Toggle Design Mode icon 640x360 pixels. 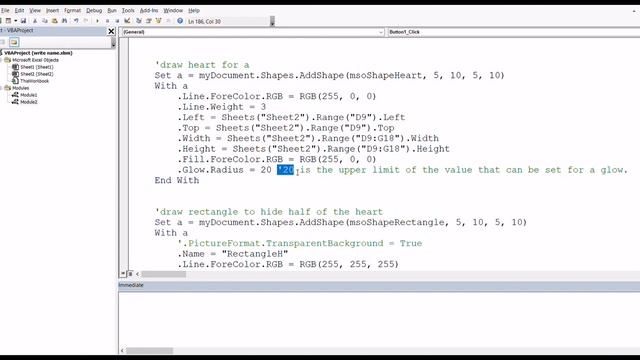[x=127, y=21]
